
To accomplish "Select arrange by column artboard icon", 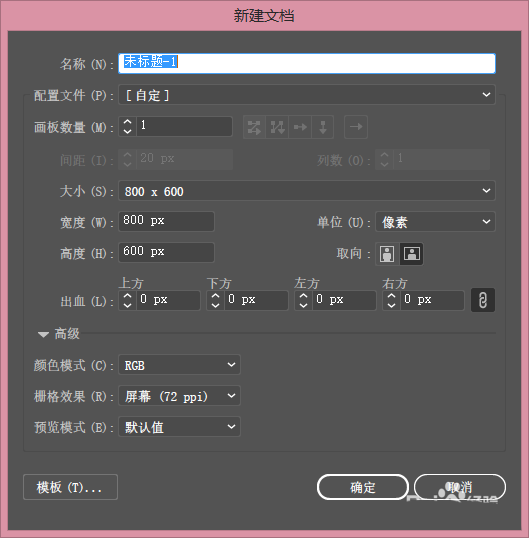I will pos(322,127).
